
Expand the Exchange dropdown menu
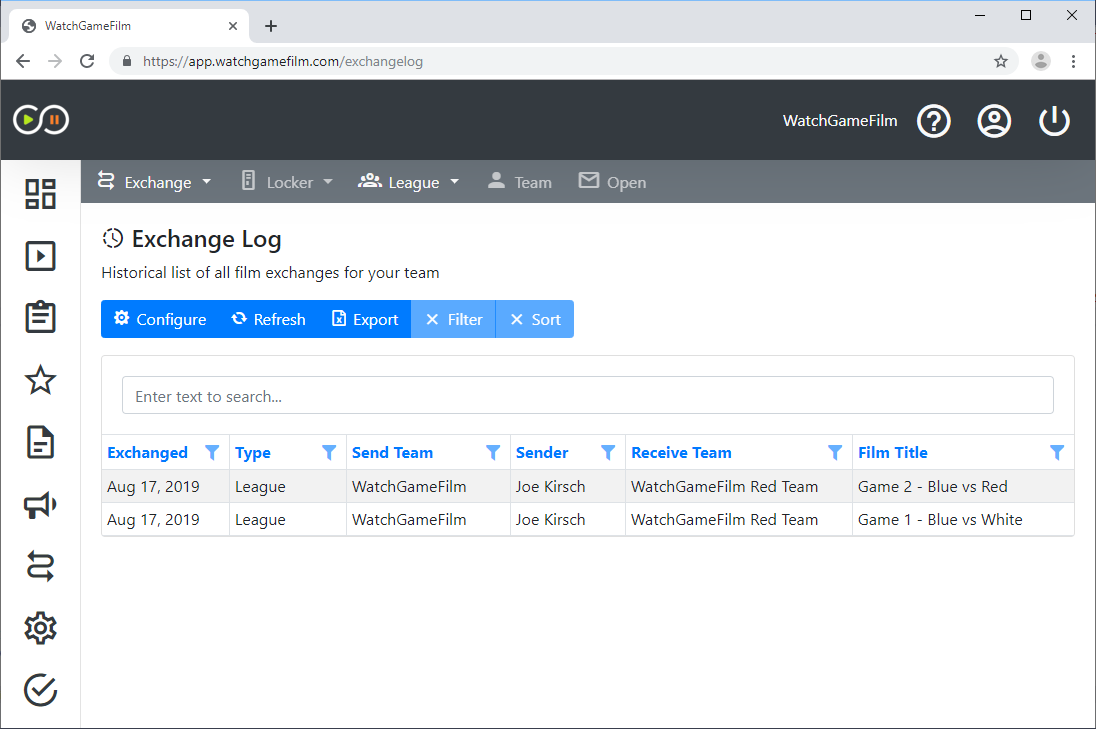(154, 182)
